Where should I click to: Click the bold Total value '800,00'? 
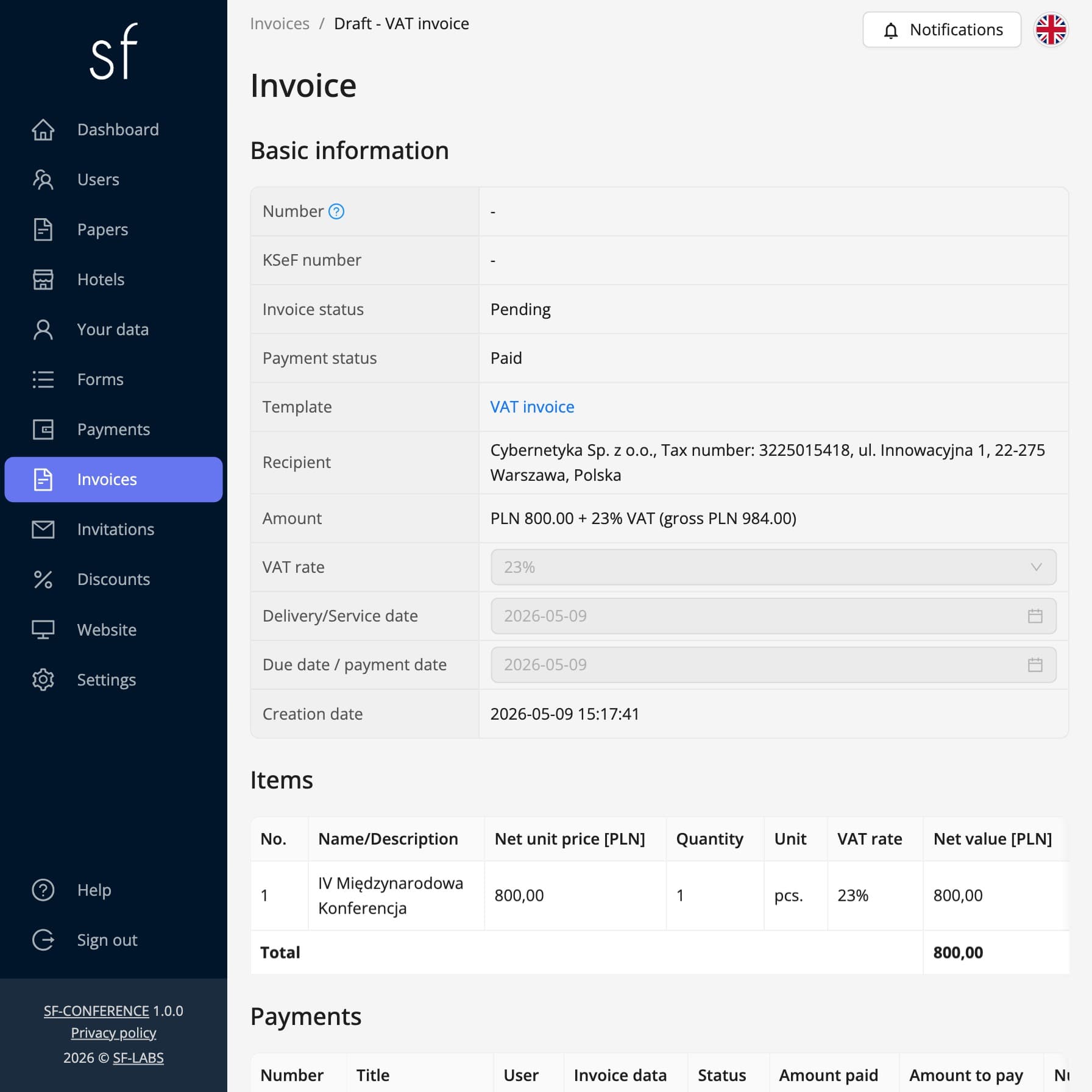(958, 952)
